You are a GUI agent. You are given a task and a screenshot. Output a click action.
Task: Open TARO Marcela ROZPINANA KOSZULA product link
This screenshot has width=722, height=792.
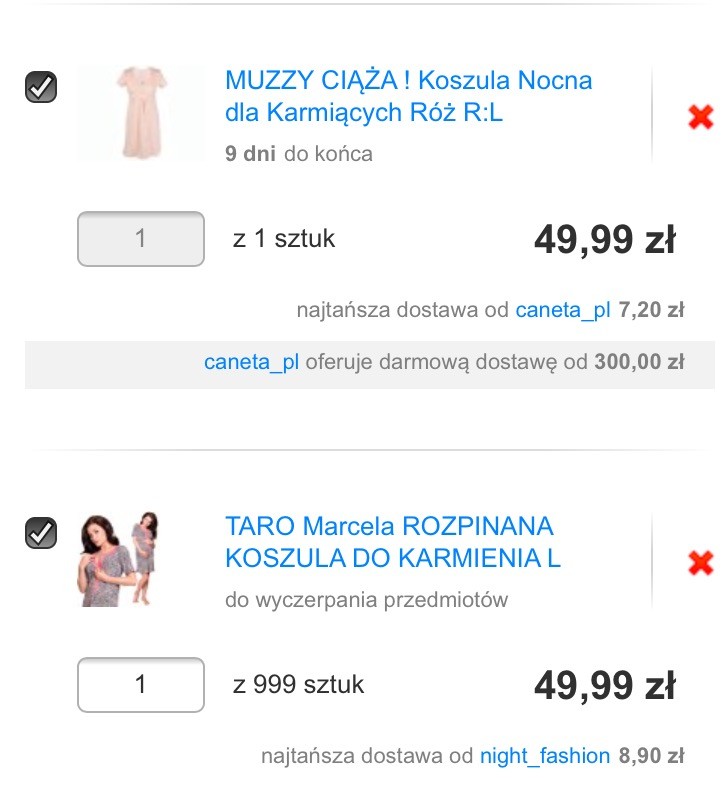(x=392, y=542)
